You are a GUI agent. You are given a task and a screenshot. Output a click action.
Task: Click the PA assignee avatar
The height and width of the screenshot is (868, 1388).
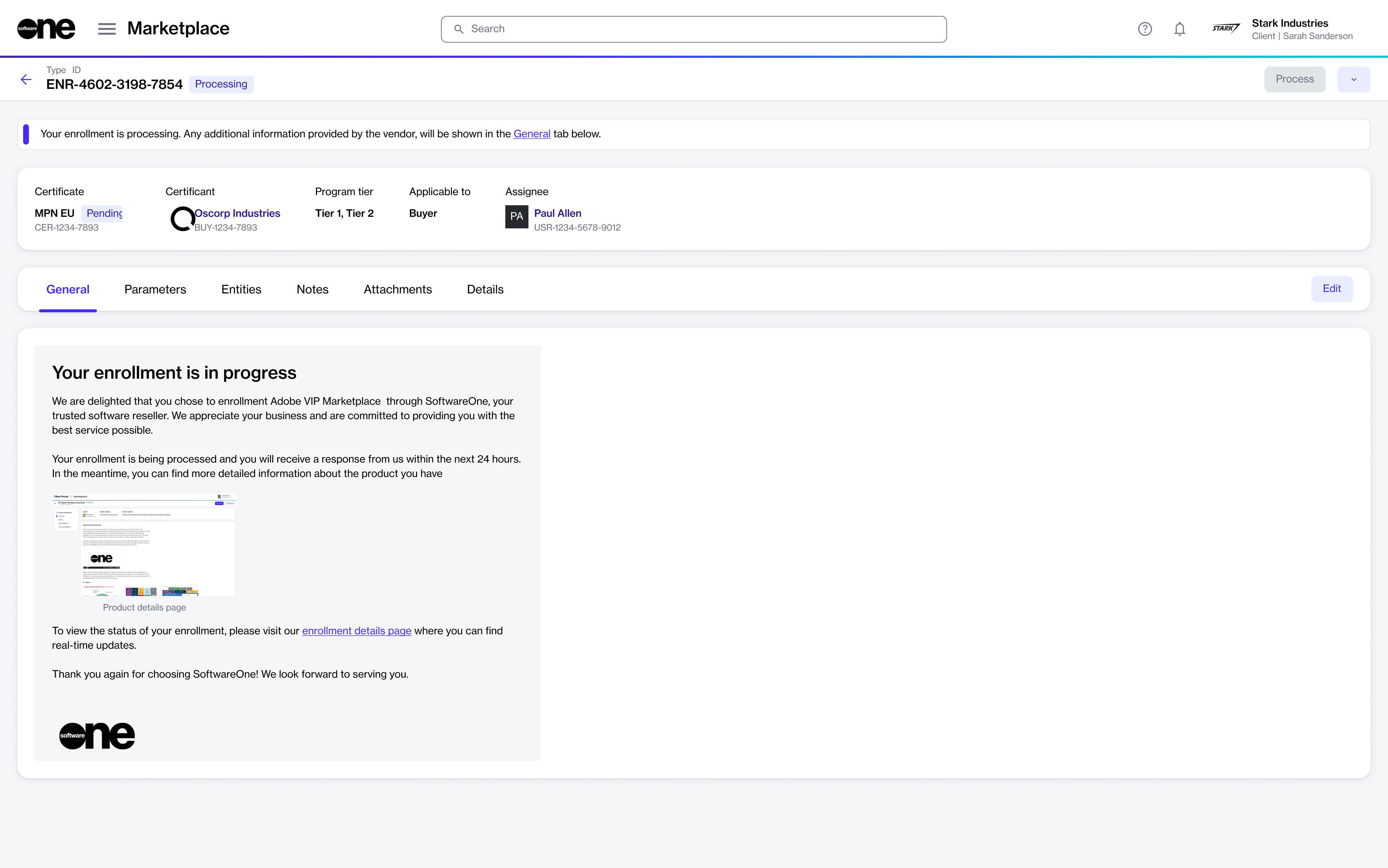[x=516, y=216]
